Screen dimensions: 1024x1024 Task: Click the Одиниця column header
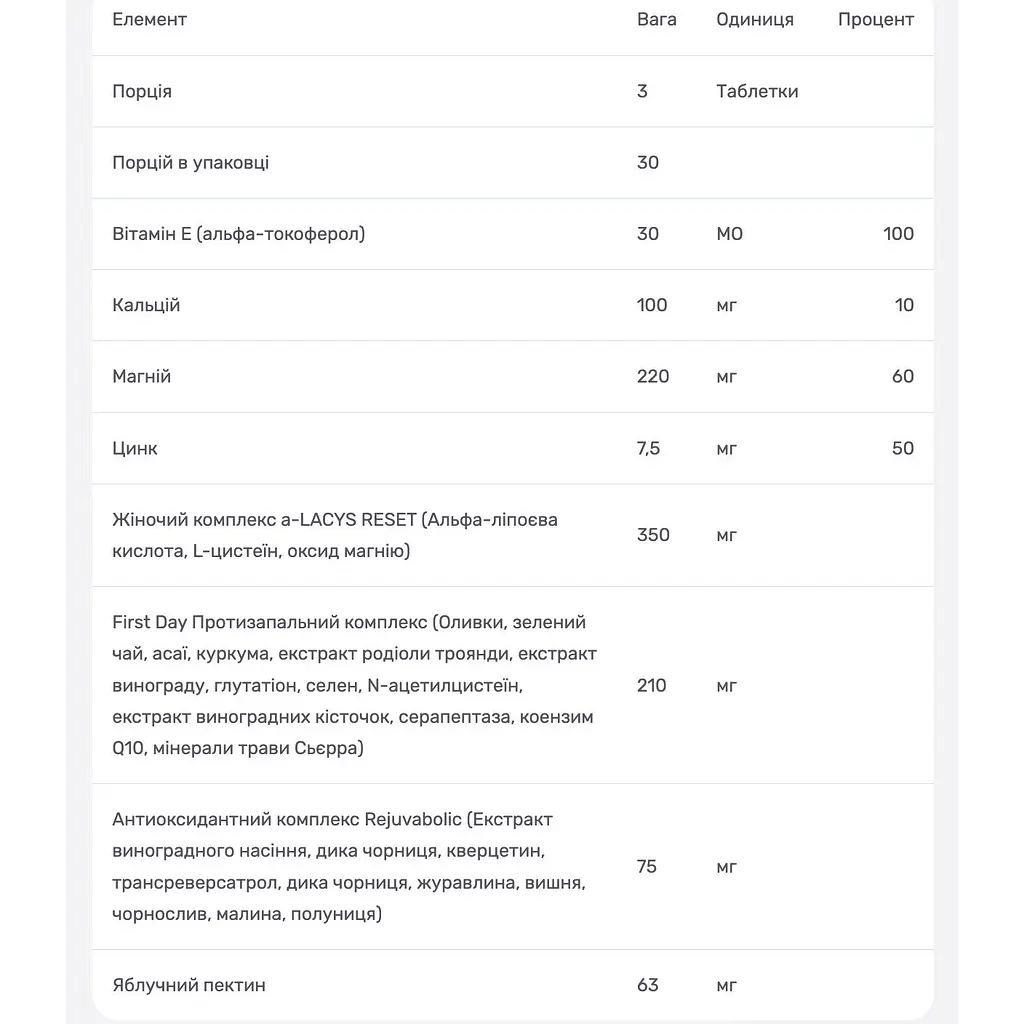755,20
